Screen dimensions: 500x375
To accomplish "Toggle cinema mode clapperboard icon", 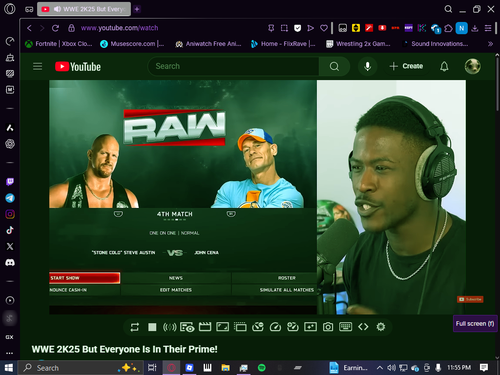I will (x=205, y=327).
